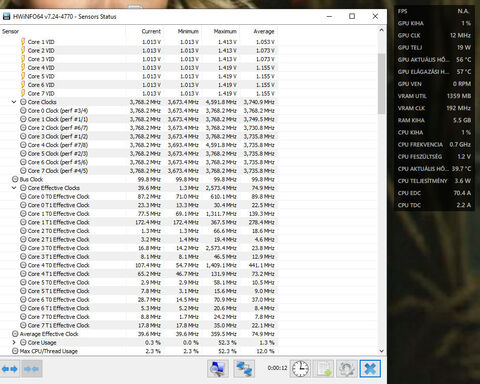Click the expand columns blue arrows button
Image resolution: width=480 pixels, height=384 pixels.
click(10, 369)
